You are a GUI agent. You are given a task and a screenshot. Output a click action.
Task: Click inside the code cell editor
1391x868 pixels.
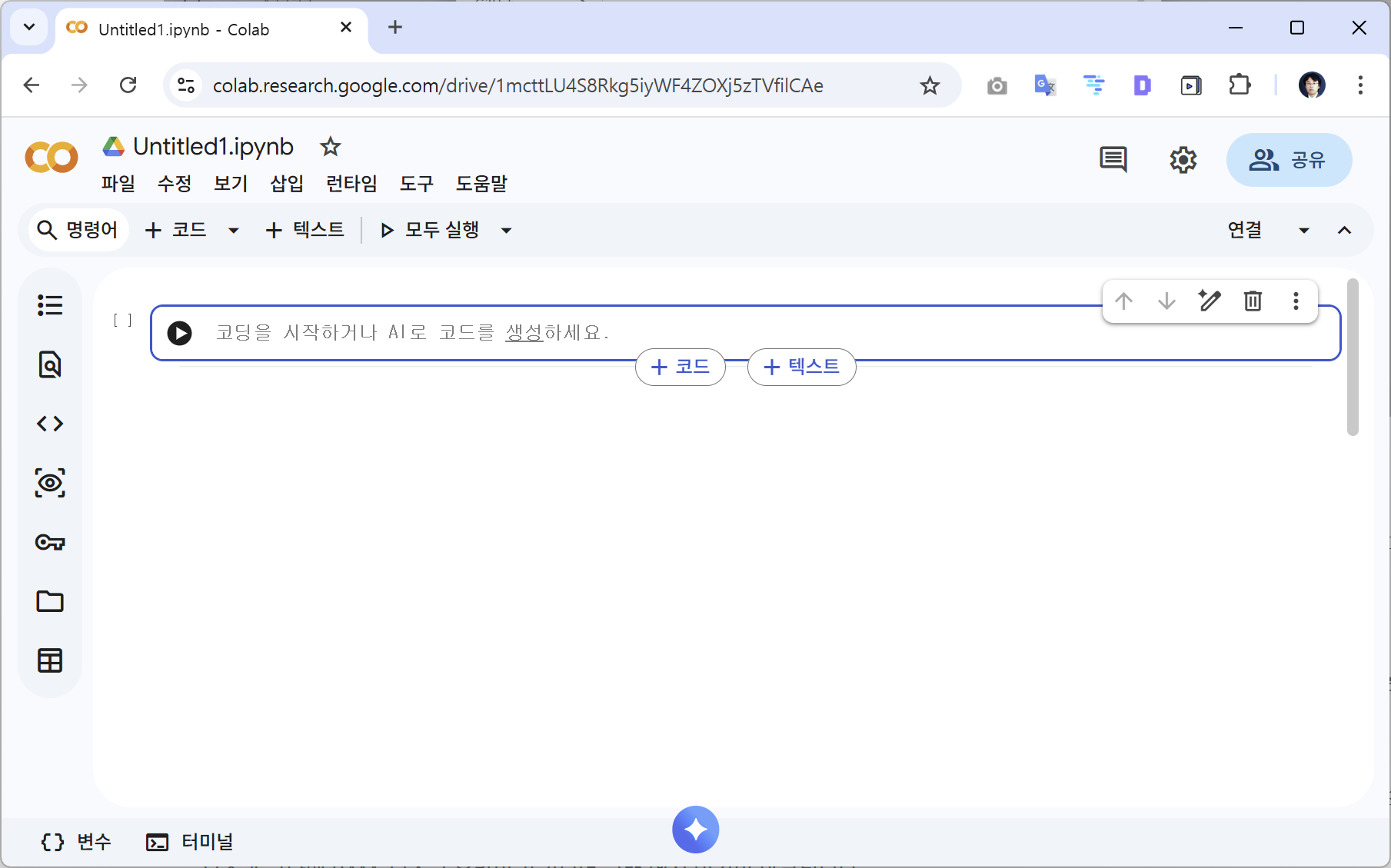769,333
